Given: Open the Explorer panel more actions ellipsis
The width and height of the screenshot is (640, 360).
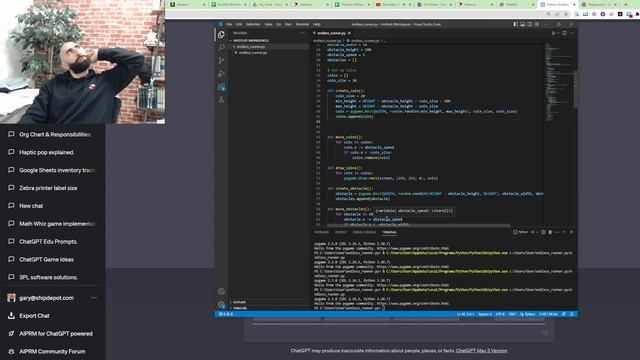Looking at the screenshot, I should point(302,33).
